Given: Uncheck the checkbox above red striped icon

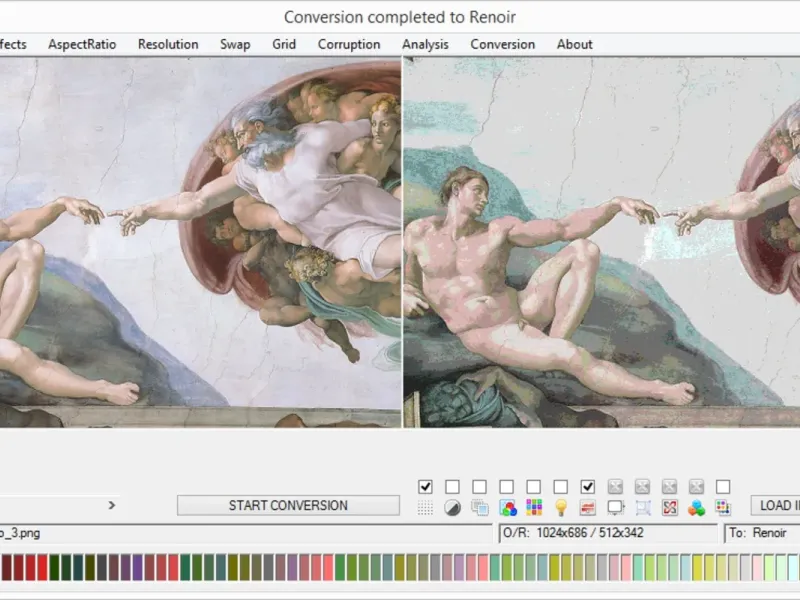Looking at the screenshot, I should point(588,487).
